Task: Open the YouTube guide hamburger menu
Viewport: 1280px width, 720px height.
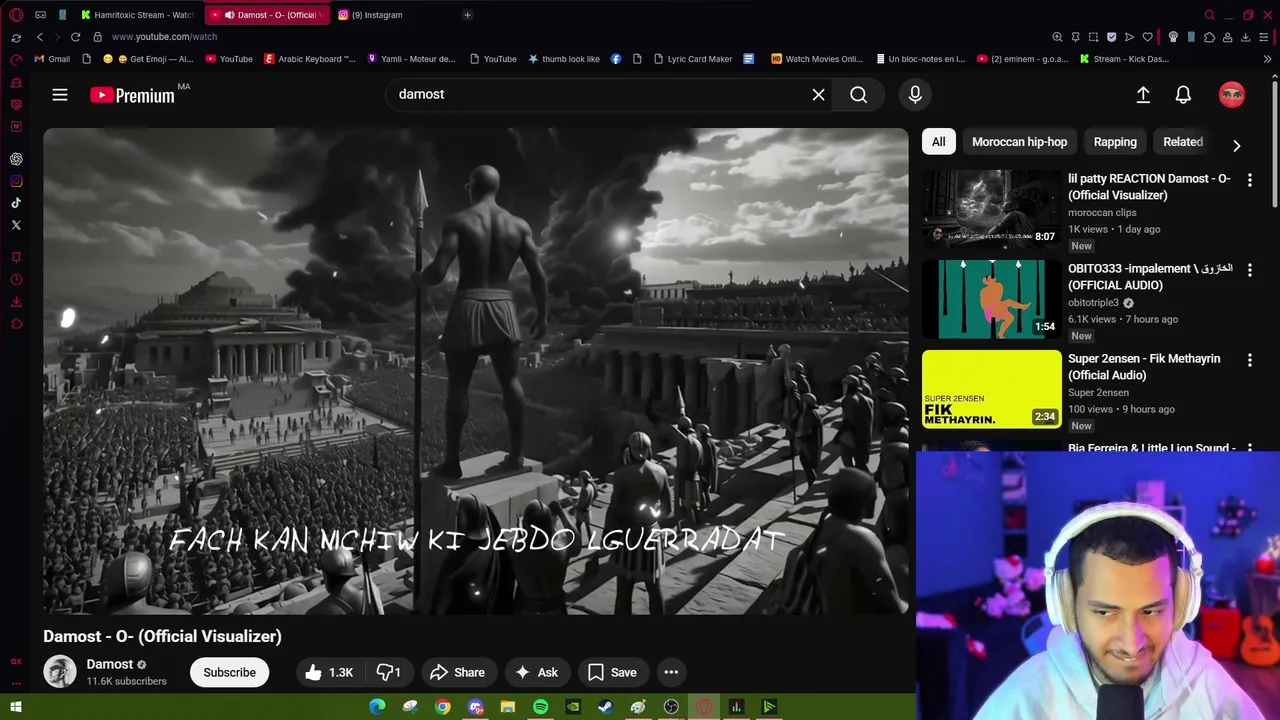Action: point(60,94)
